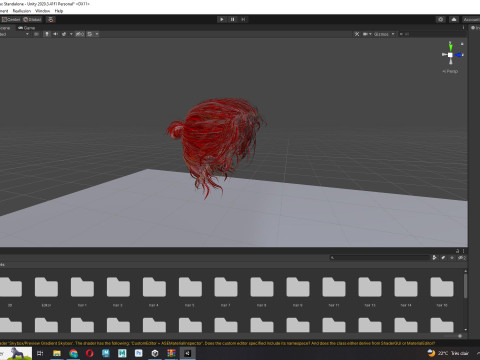
Task: Click the Project search by type icon
Action: (434, 258)
